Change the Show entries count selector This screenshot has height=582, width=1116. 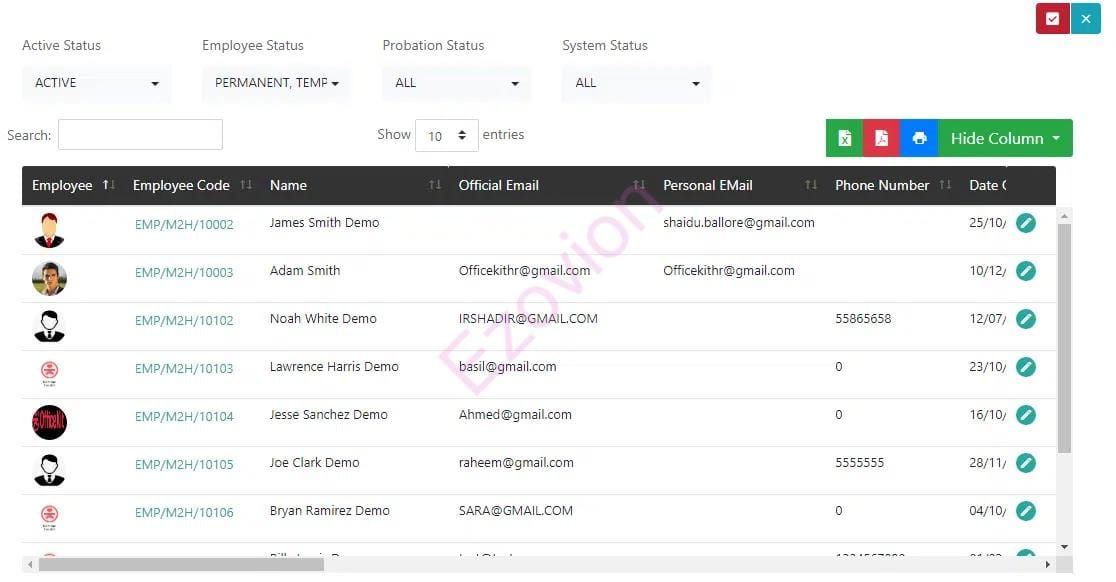pos(446,135)
